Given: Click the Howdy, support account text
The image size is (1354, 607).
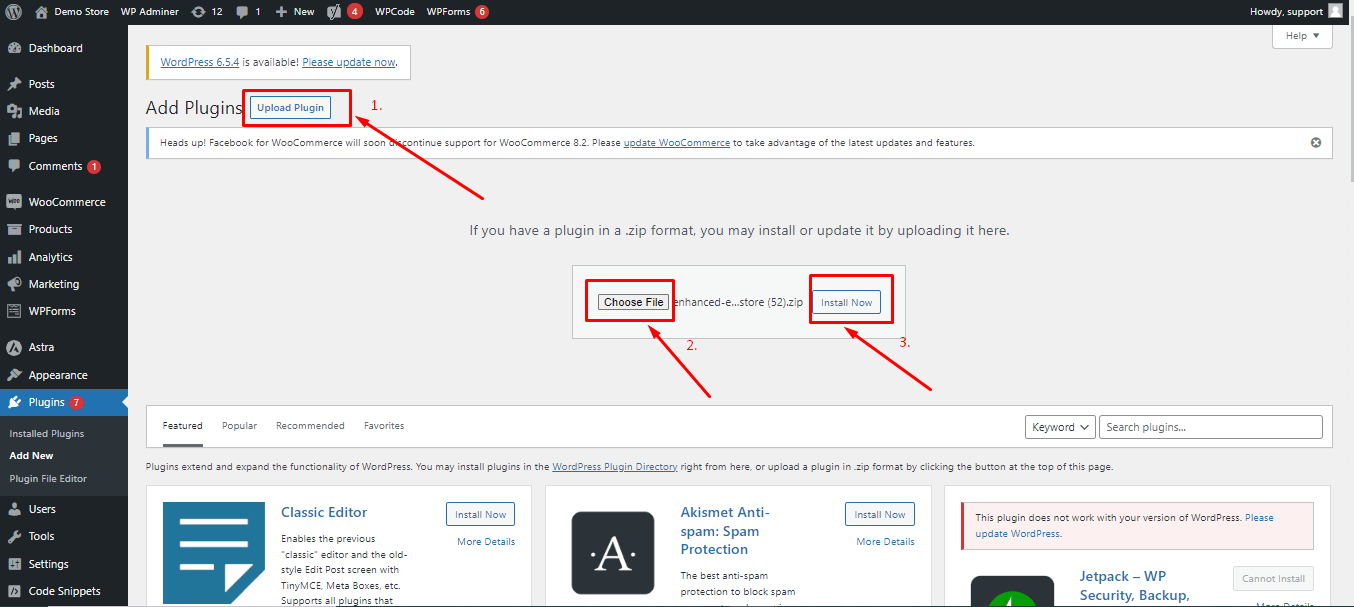Looking at the screenshot, I should (1285, 12).
